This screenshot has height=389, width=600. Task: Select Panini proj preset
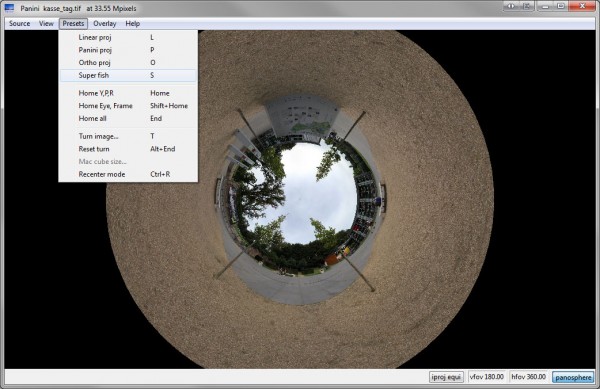[x=128, y=50]
